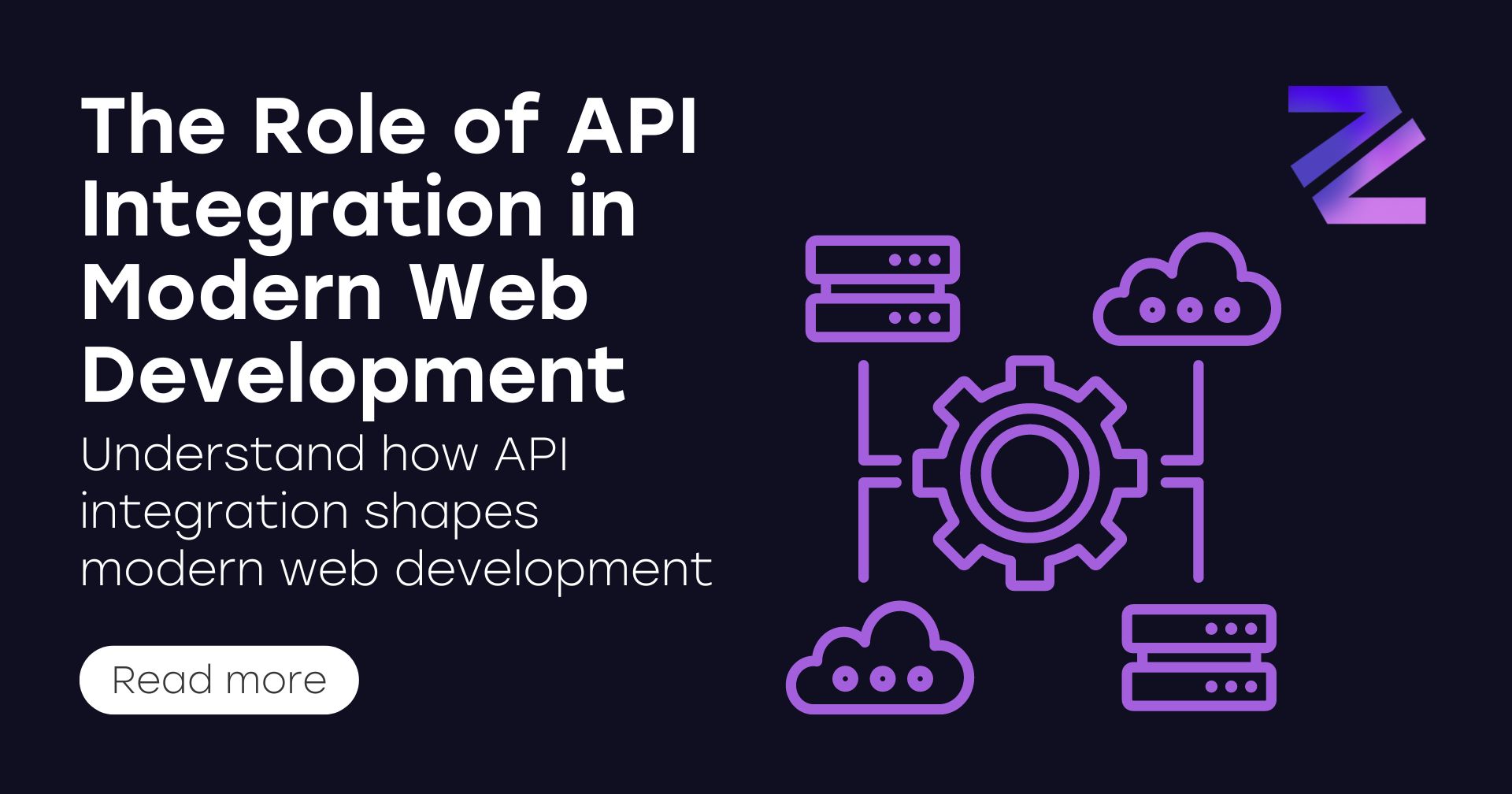
Task: Select upper rack unit of bottom-right server icon
Action: click(1199, 629)
